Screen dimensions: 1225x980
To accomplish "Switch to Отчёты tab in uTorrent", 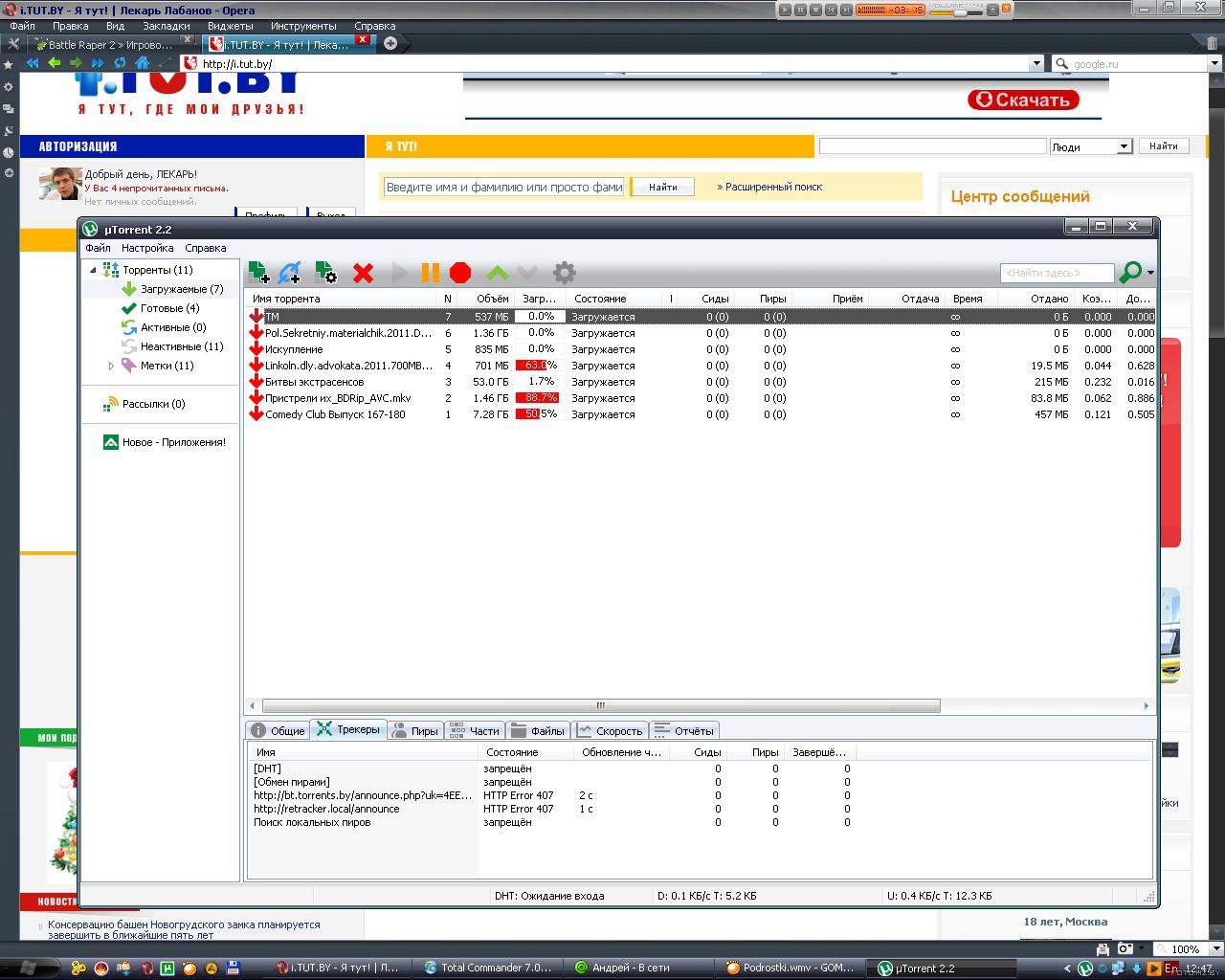I will (683, 730).
